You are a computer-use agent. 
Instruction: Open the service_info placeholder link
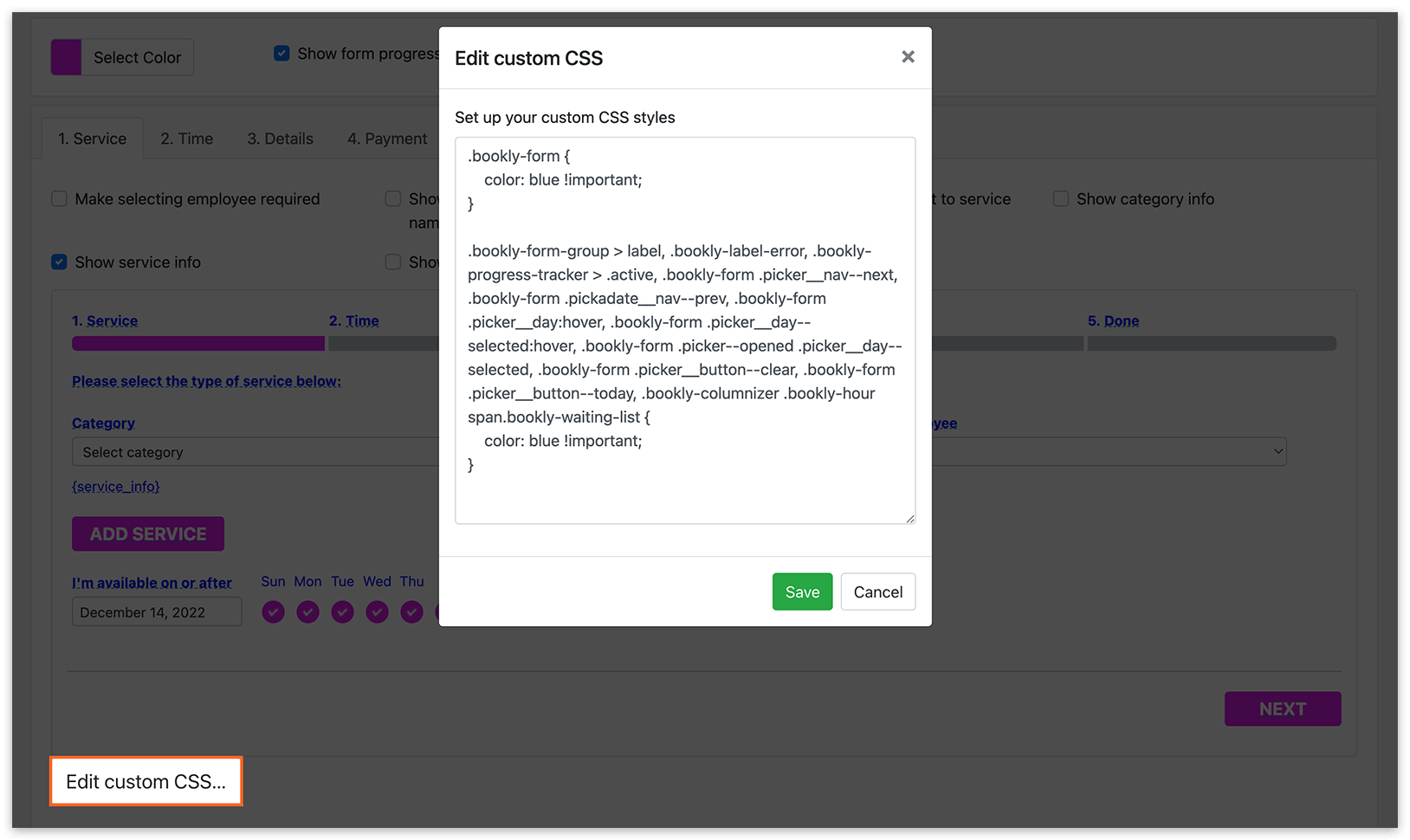point(115,486)
